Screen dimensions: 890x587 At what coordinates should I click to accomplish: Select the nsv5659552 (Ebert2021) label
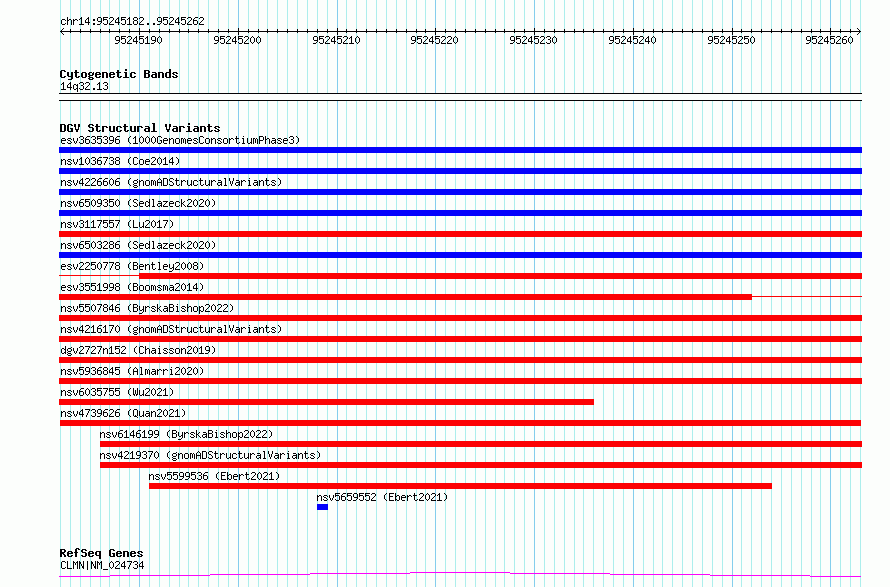coord(382,497)
